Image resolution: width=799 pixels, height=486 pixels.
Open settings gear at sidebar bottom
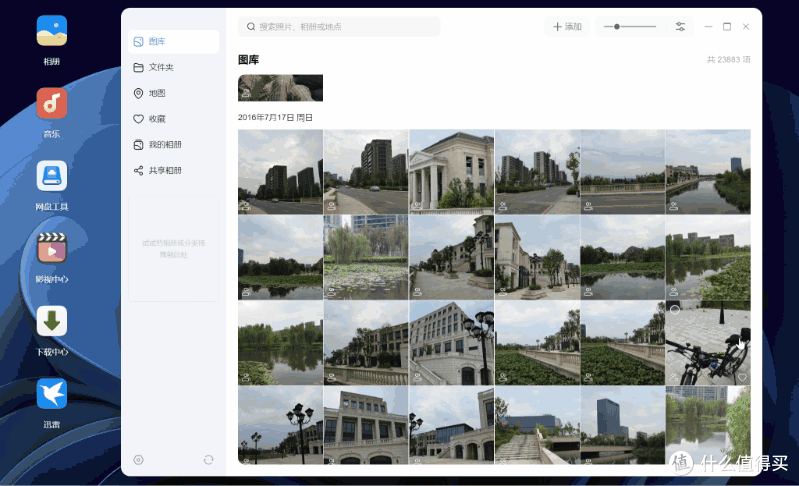point(138,460)
